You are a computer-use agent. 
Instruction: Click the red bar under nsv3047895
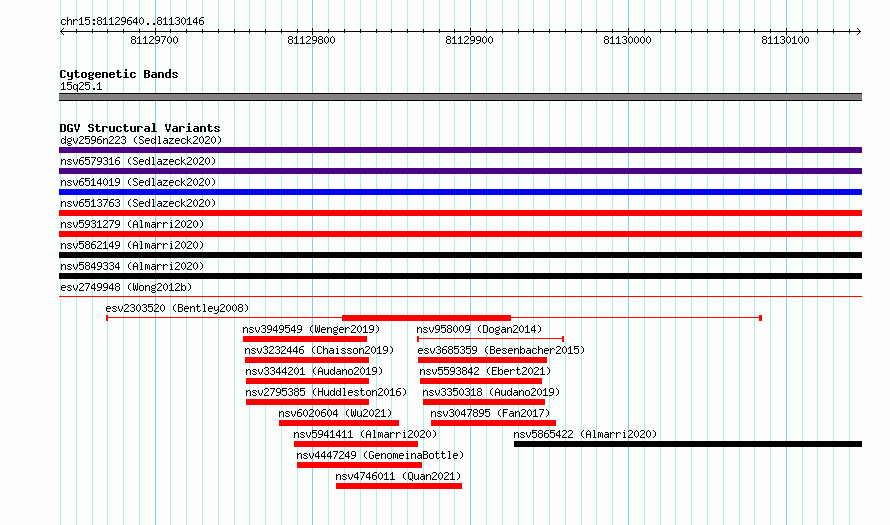493,423
